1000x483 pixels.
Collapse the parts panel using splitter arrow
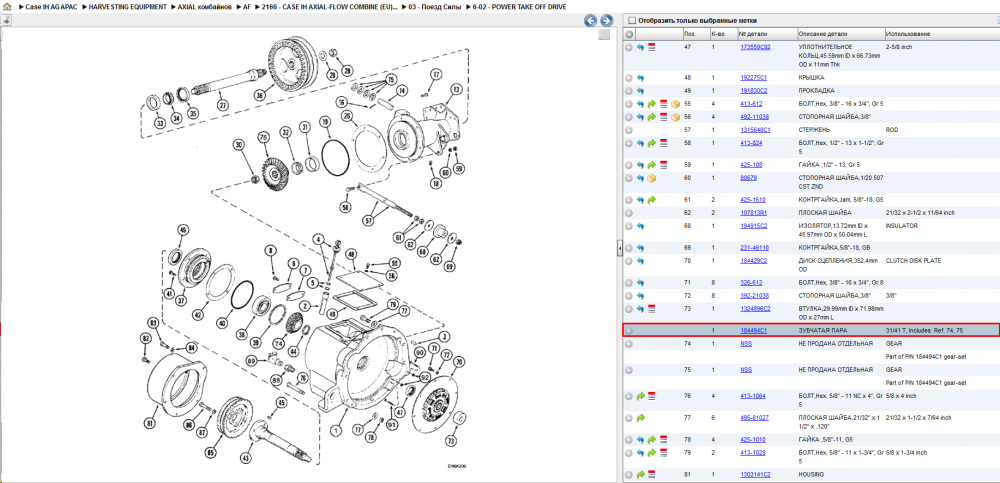(x=619, y=249)
